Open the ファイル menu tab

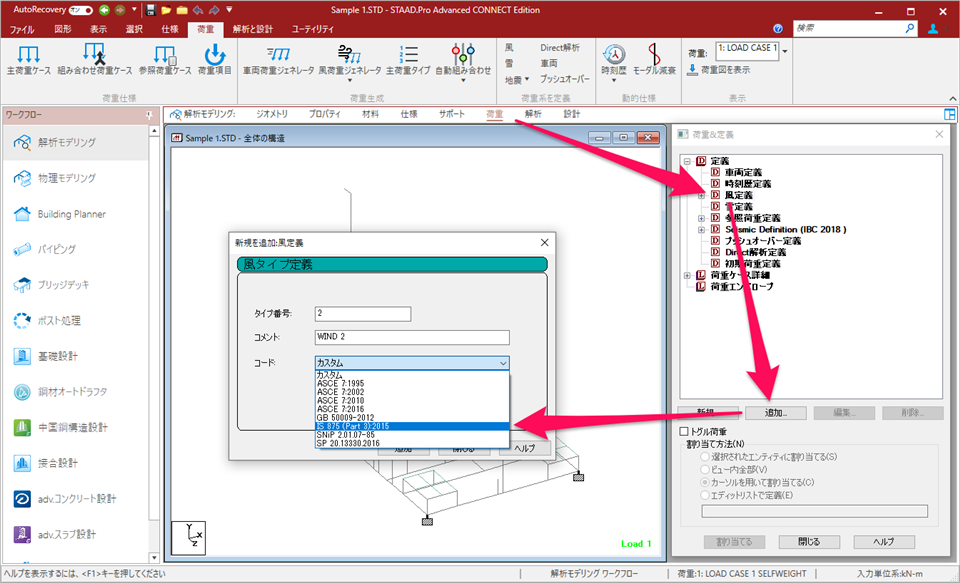[22, 29]
